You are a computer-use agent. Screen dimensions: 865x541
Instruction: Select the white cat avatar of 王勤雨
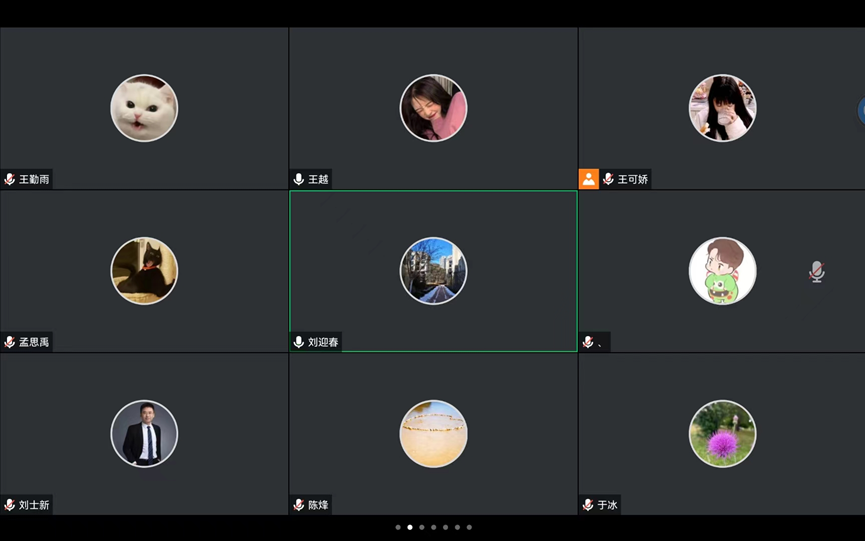pos(144,108)
